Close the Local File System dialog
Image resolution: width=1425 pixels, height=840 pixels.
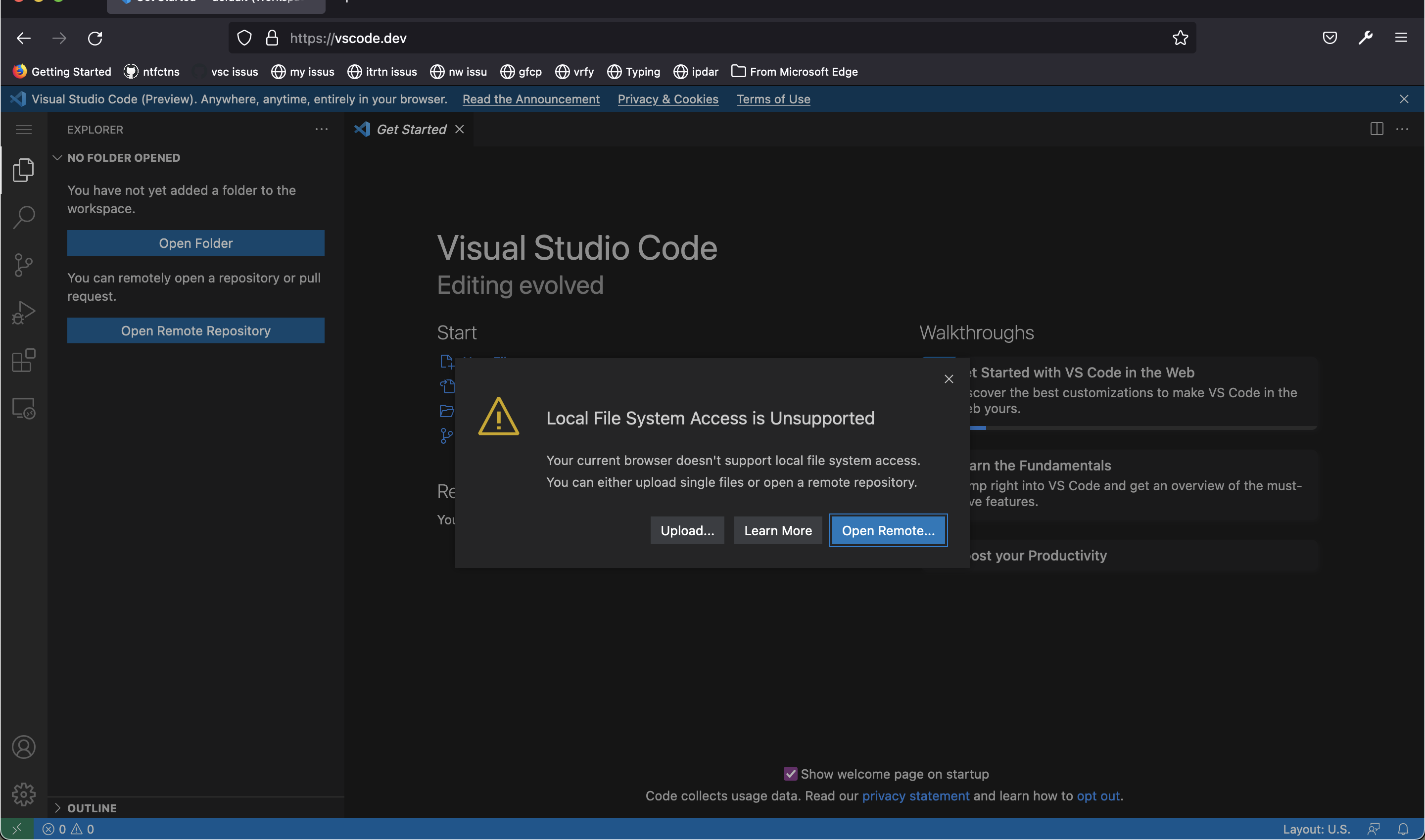949,379
